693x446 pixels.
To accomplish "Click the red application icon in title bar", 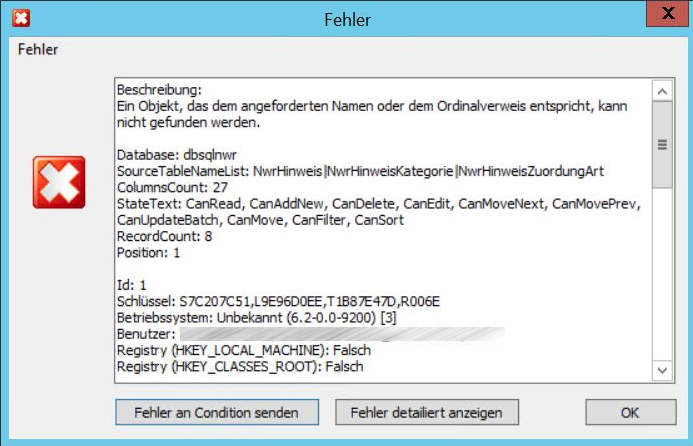I will point(19,18).
